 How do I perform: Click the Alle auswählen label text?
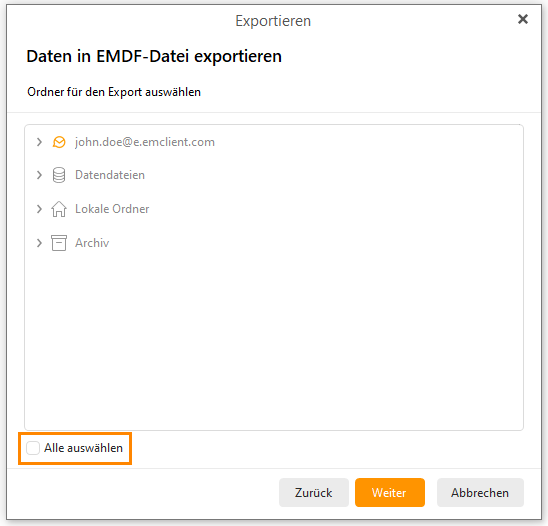pos(83,448)
